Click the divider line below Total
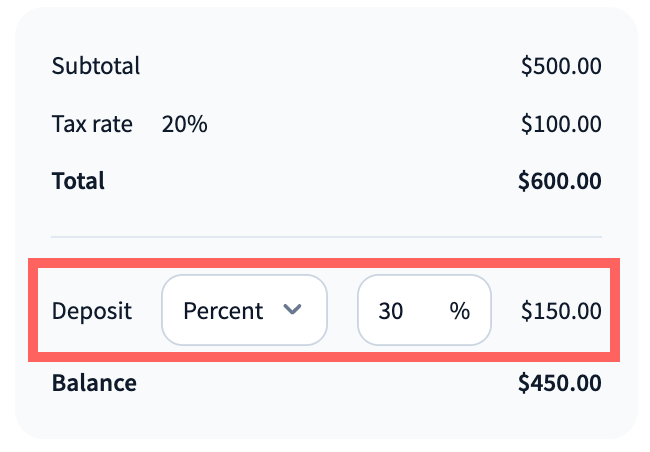650x452 pixels. [326, 237]
